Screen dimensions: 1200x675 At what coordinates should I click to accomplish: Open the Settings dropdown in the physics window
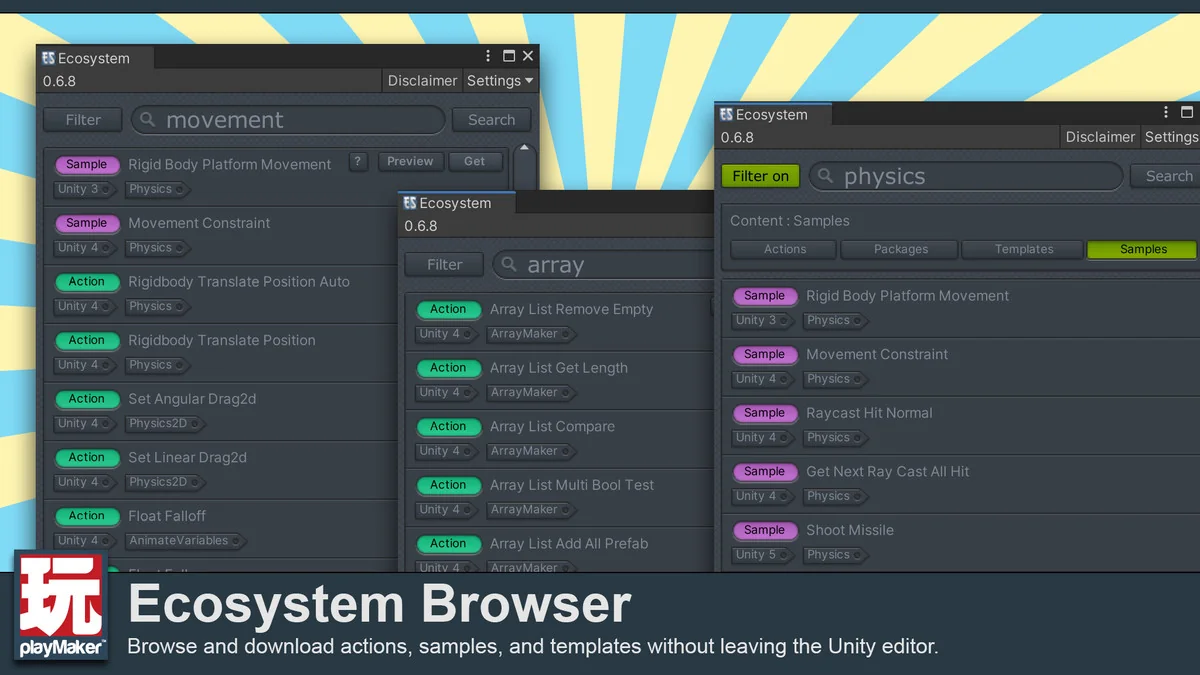[x=1171, y=137]
